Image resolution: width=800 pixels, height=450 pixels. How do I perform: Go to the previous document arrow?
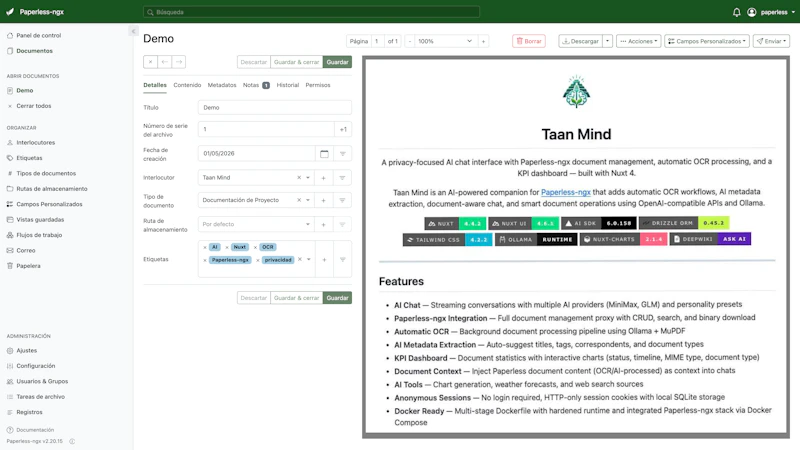(164, 62)
